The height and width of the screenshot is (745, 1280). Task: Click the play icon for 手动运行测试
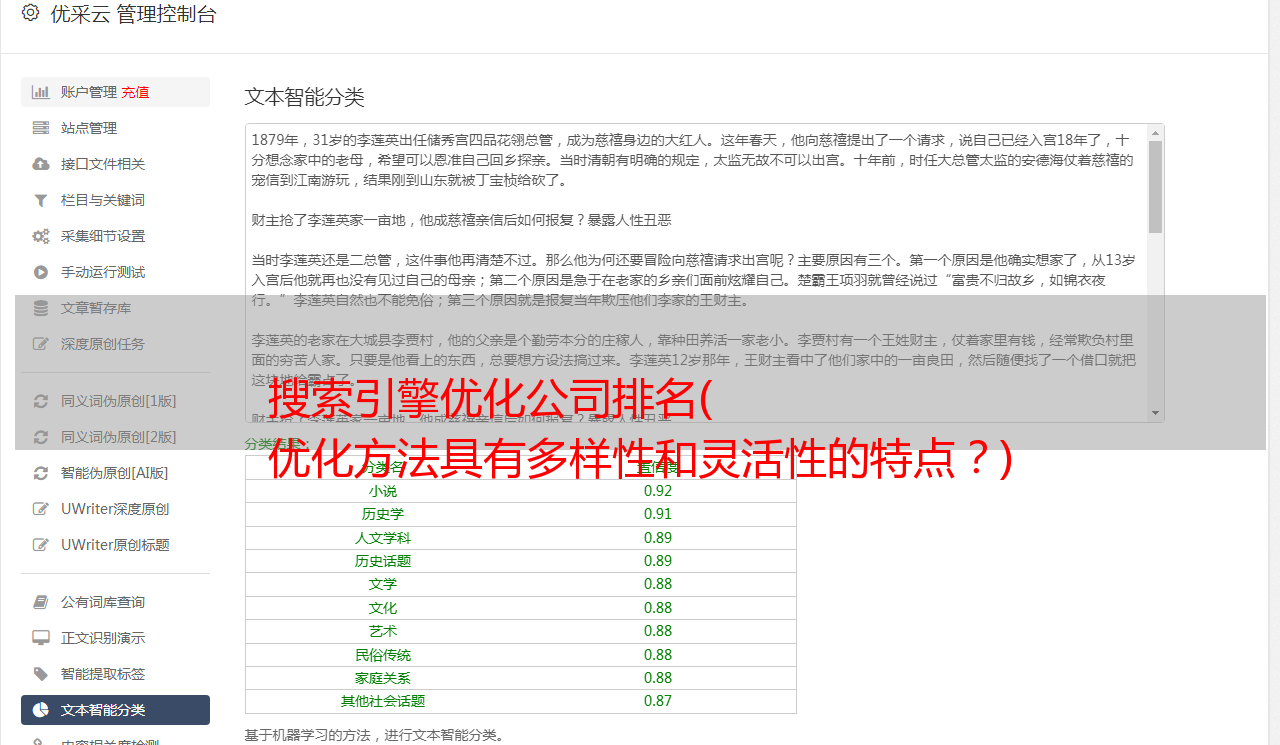[x=41, y=272]
